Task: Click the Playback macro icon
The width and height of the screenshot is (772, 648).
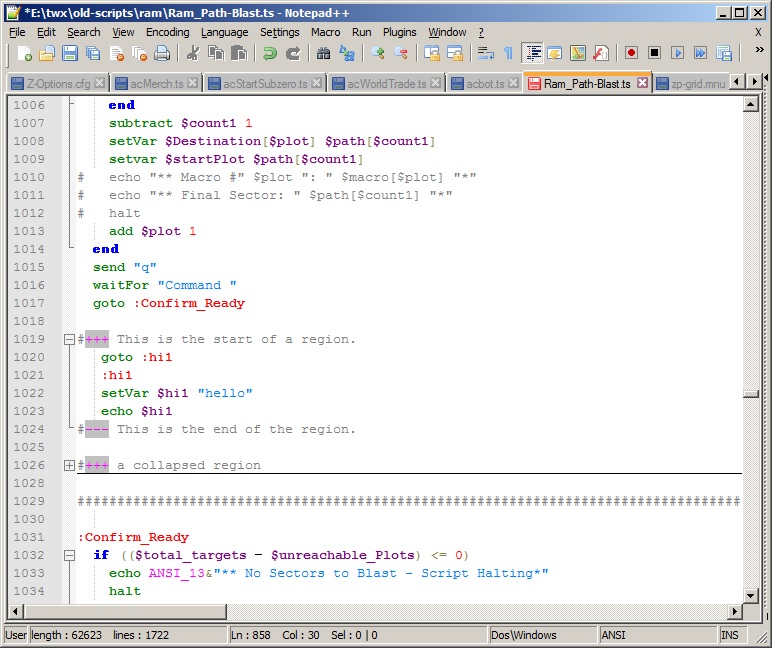Action: click(x=677, y=53)
